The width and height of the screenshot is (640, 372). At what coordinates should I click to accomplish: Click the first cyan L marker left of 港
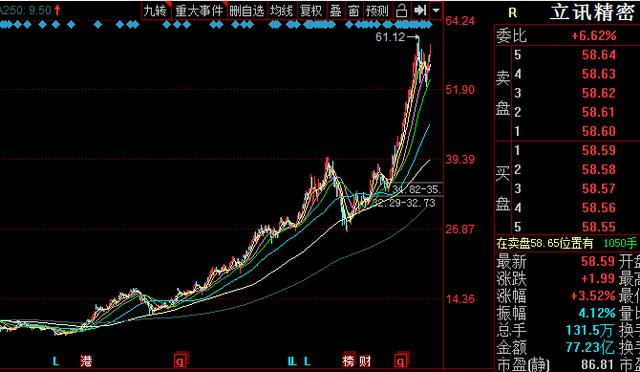(x=56, y=361)
